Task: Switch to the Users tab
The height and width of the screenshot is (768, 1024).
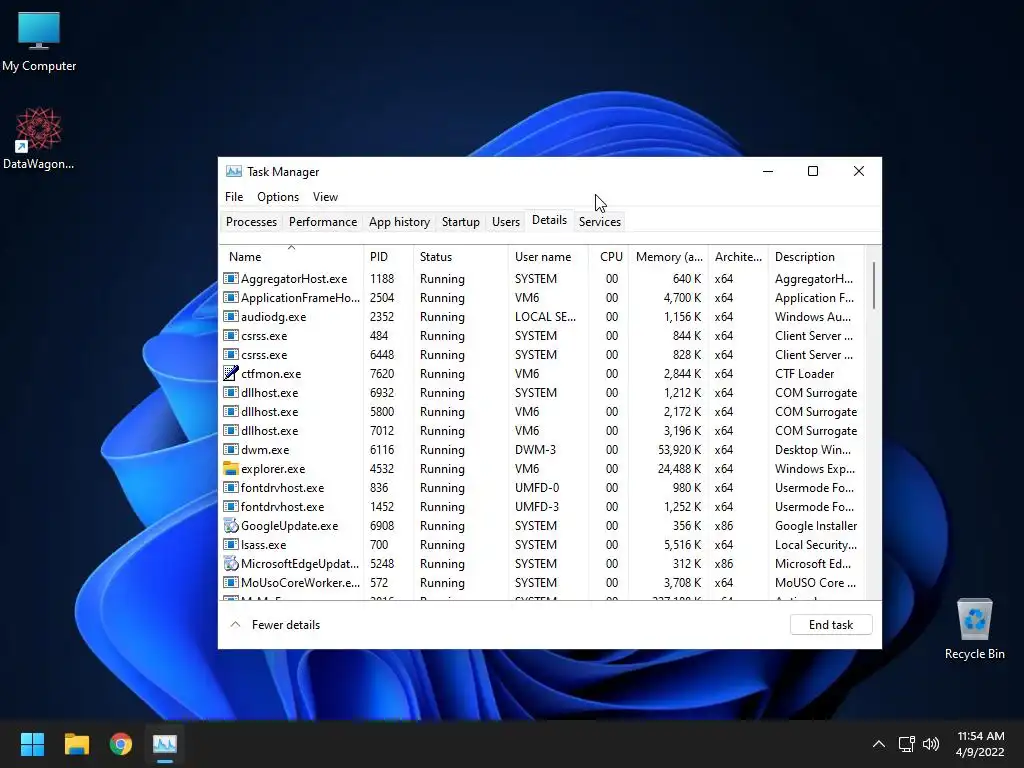Action: pos(505,222)
